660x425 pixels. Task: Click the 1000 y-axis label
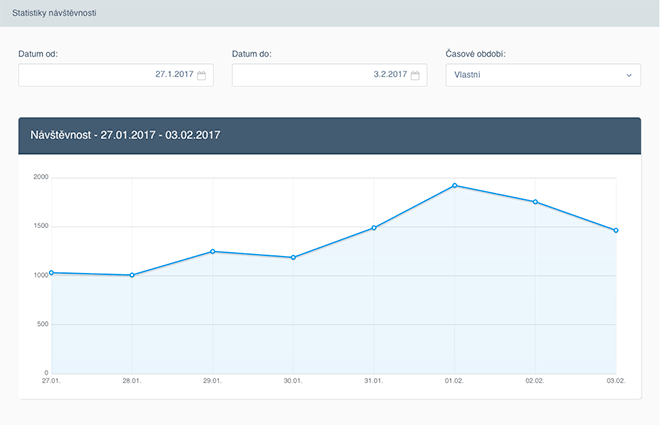click(41, 275)
